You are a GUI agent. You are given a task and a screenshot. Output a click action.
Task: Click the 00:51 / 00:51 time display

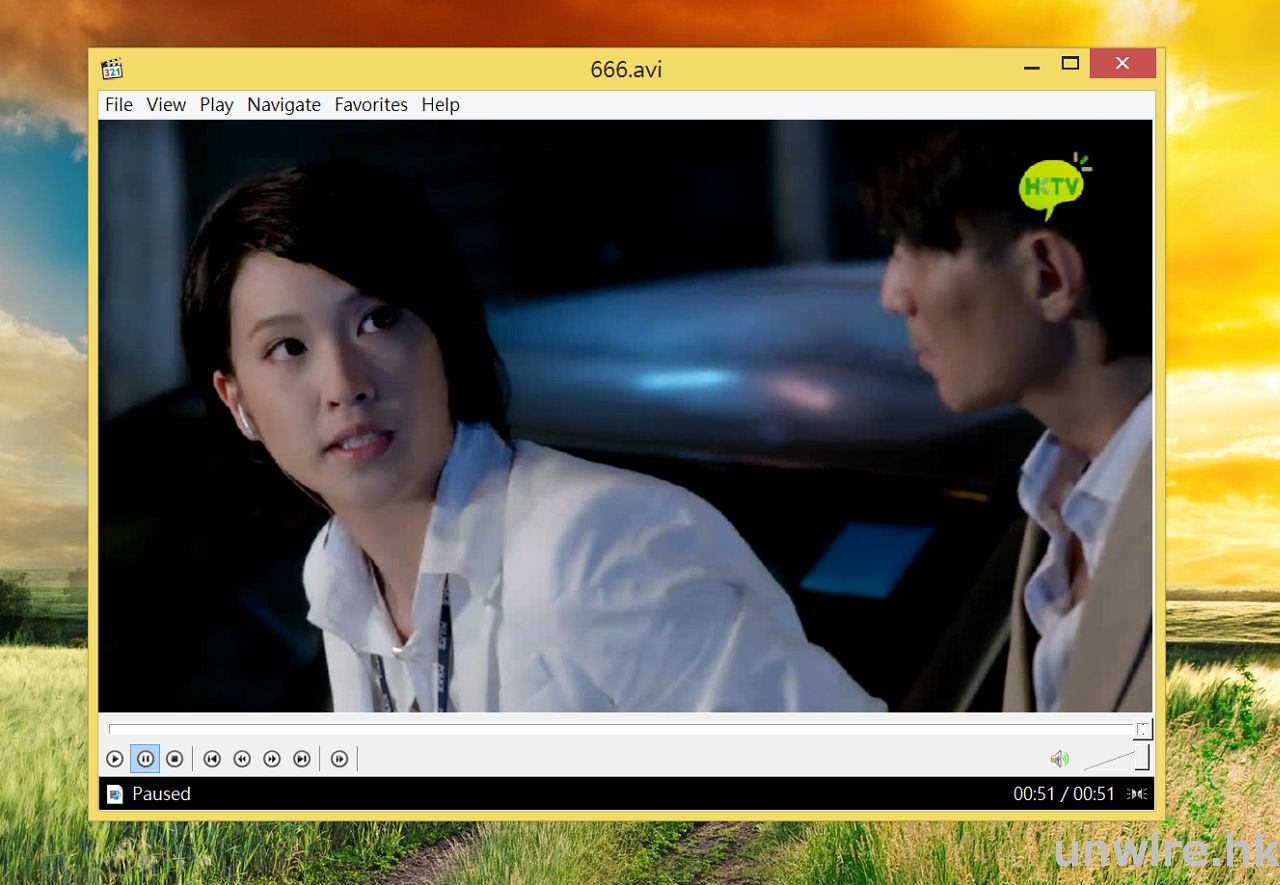1064,794
